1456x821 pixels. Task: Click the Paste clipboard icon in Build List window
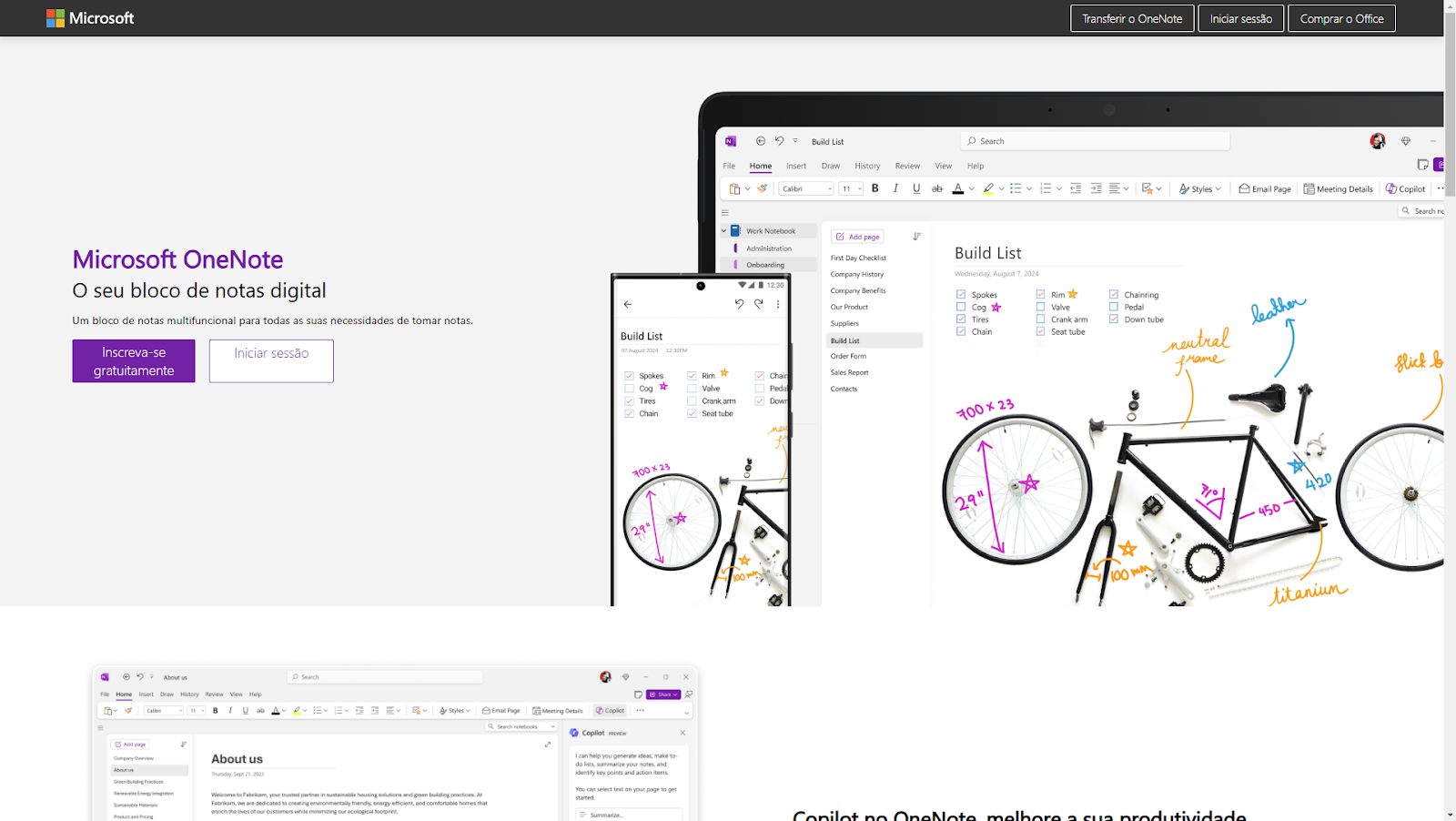735,189
